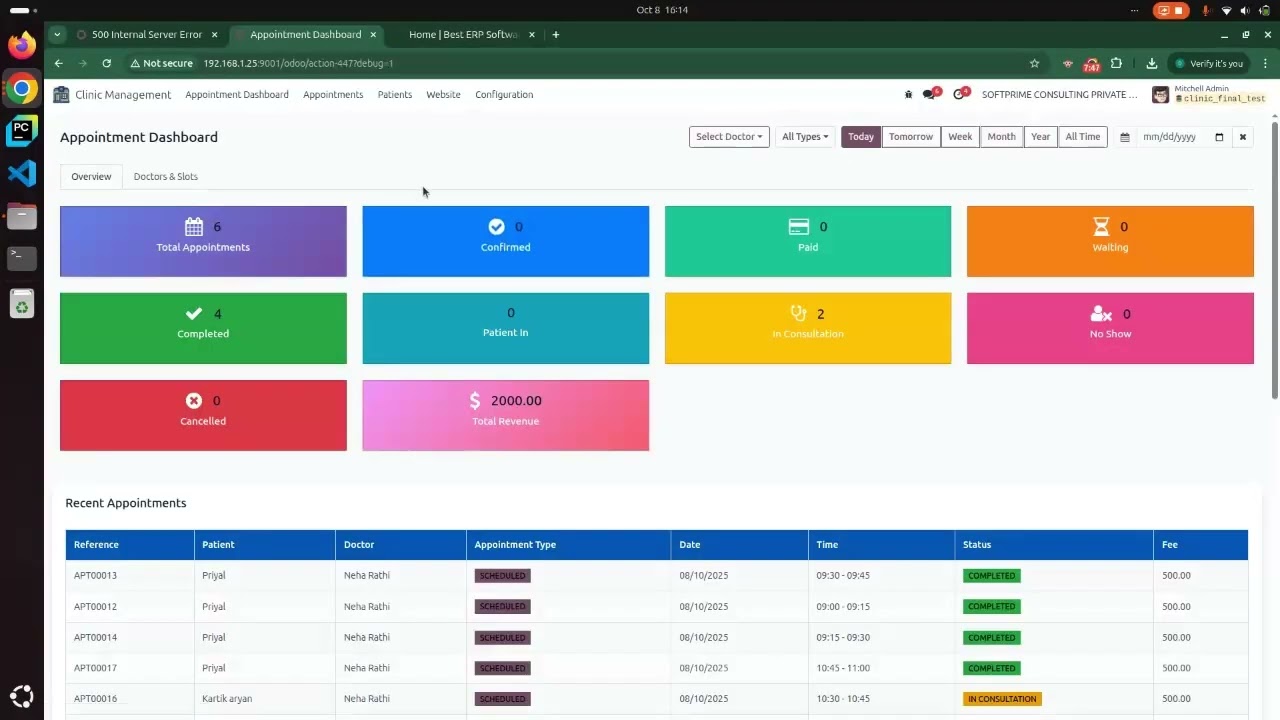The width and height of the screenshot is (1280, 720).
Task: Open the conversations chat icon
Action: [x=931, y=94]
